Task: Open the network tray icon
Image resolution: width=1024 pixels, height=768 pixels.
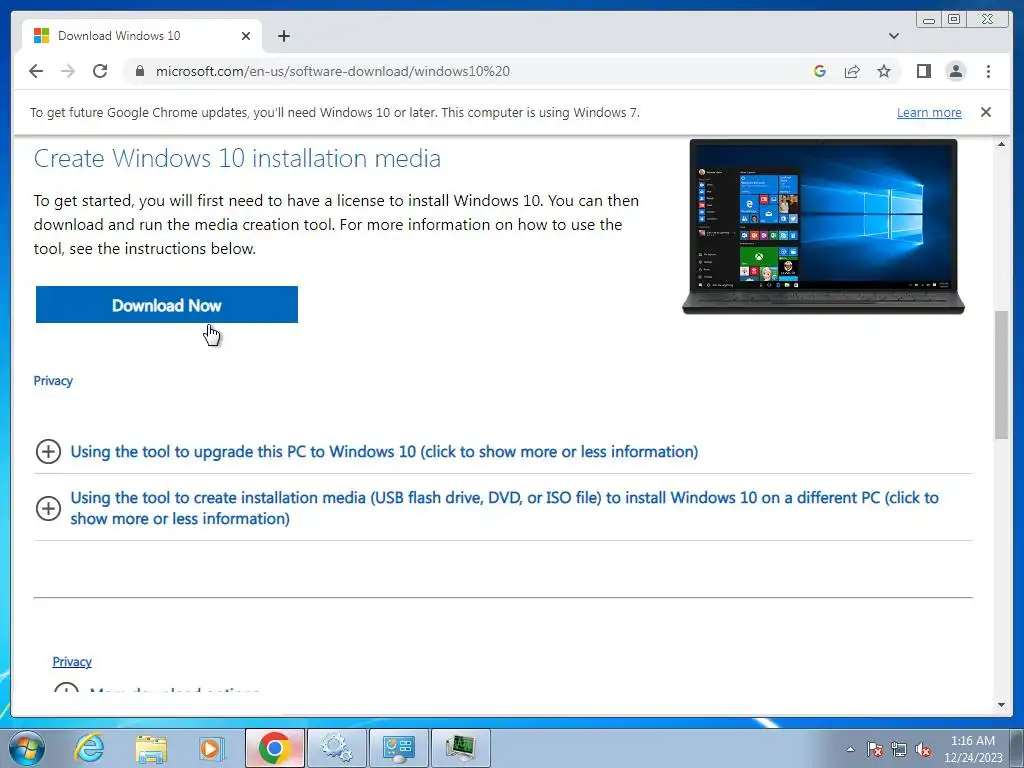Action: [899, 749]
